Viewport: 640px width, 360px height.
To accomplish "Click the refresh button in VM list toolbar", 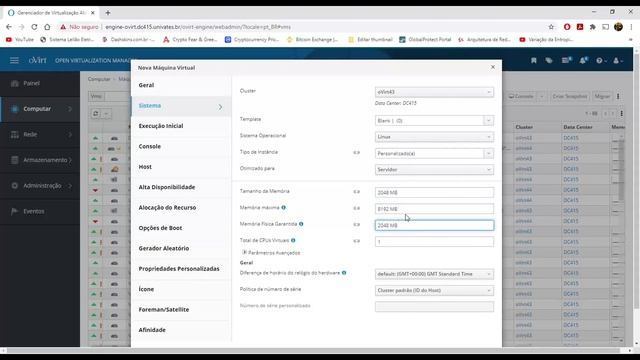I will [x=96, y=113].
